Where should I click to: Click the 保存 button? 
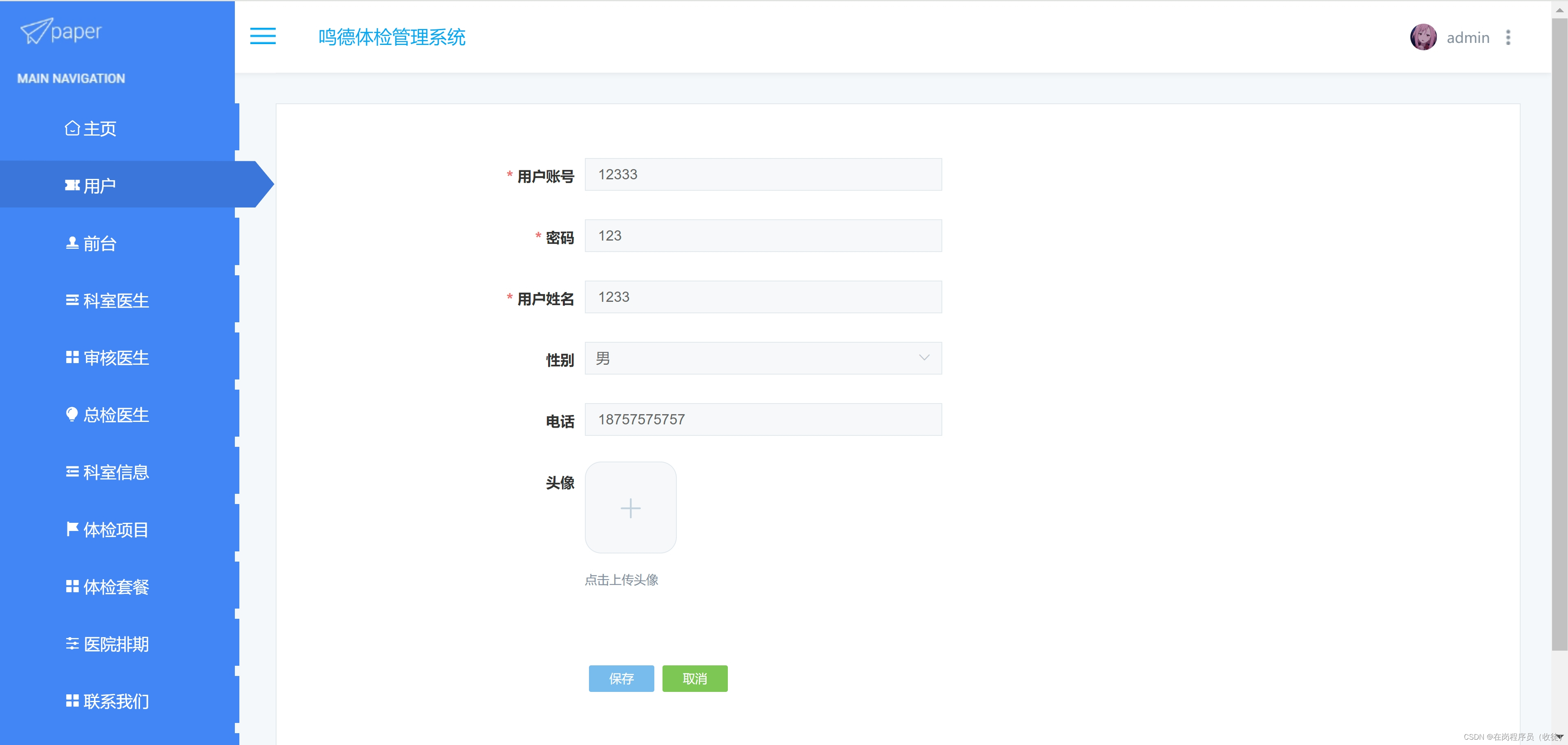pyautogui.click(x=622, y=678)
